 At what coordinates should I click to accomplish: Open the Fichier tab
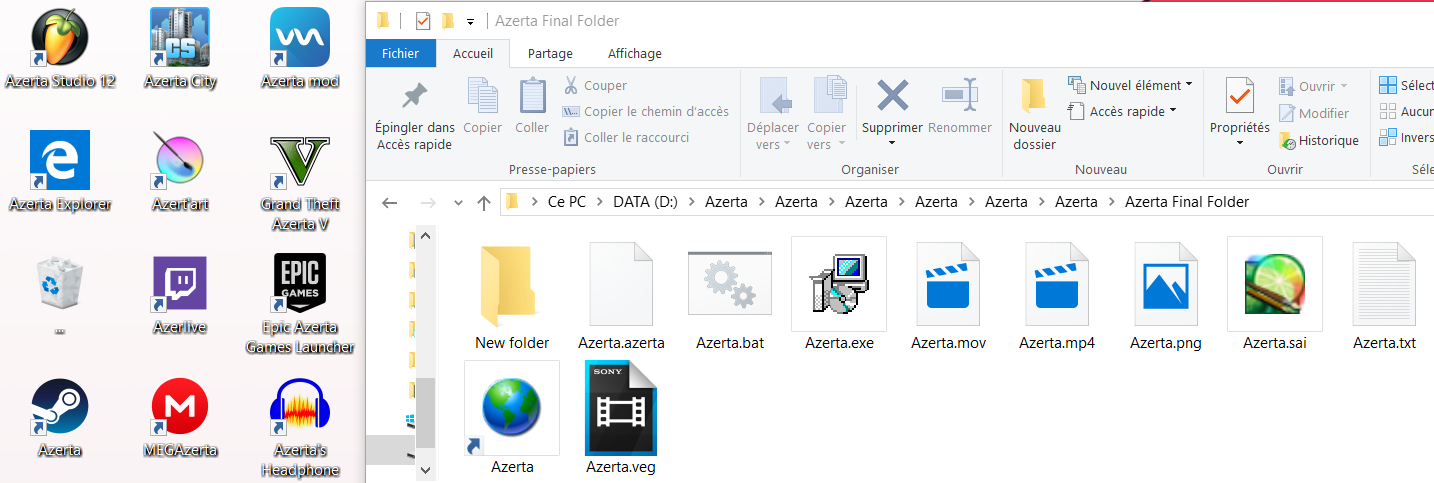[x=400, y=53]
